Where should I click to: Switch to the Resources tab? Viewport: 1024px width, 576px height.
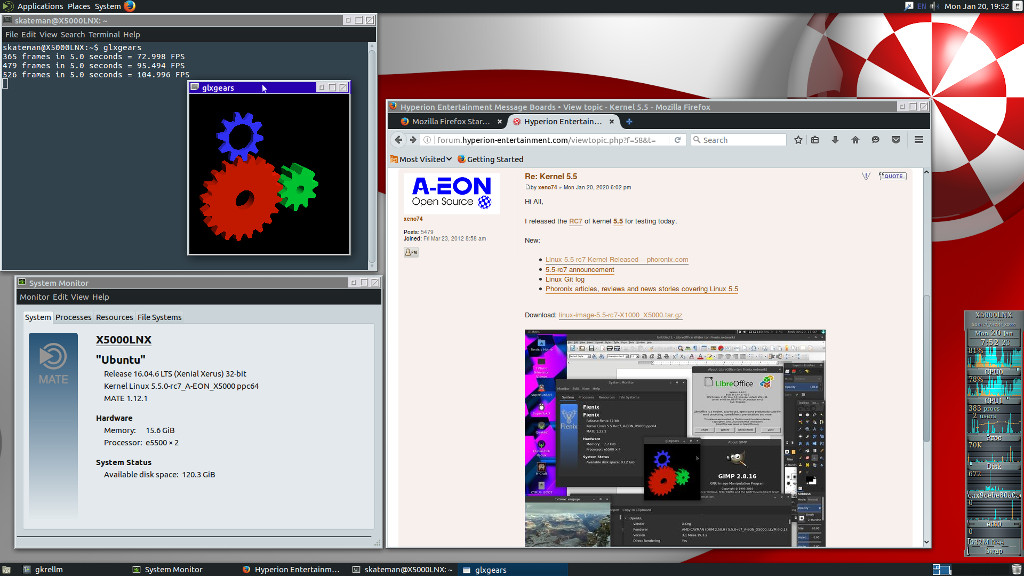pos(114,317)
